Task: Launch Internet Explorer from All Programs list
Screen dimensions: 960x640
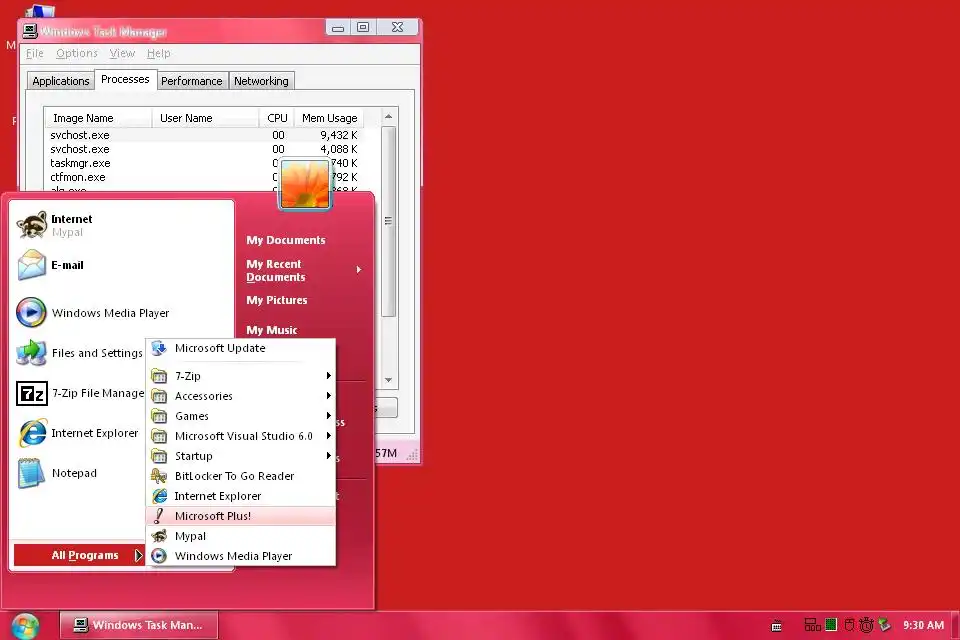Action: tap(241, 496)
